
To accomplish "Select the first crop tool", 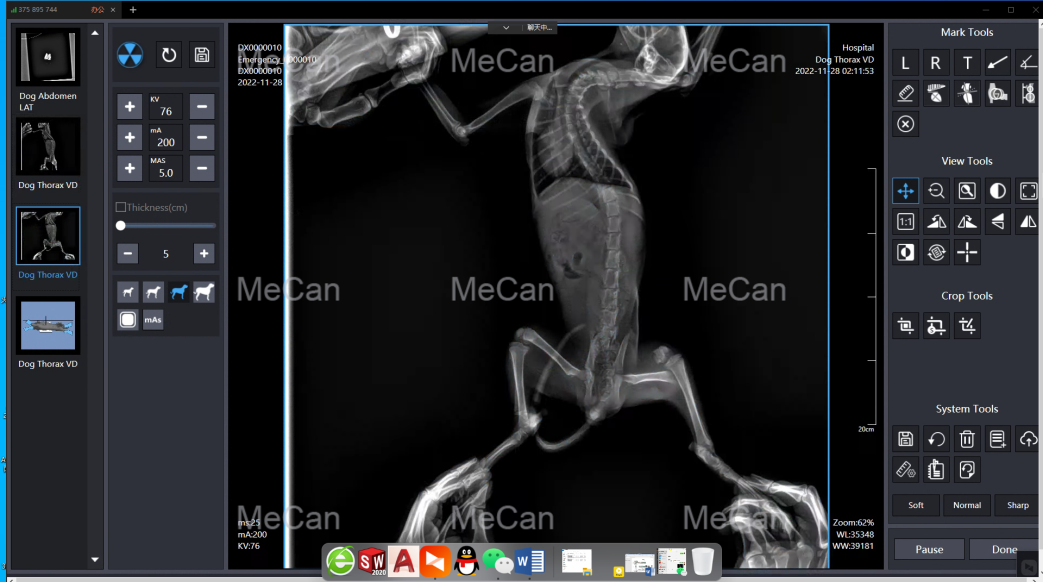I will pyautogui.click(x=905, y=326).
